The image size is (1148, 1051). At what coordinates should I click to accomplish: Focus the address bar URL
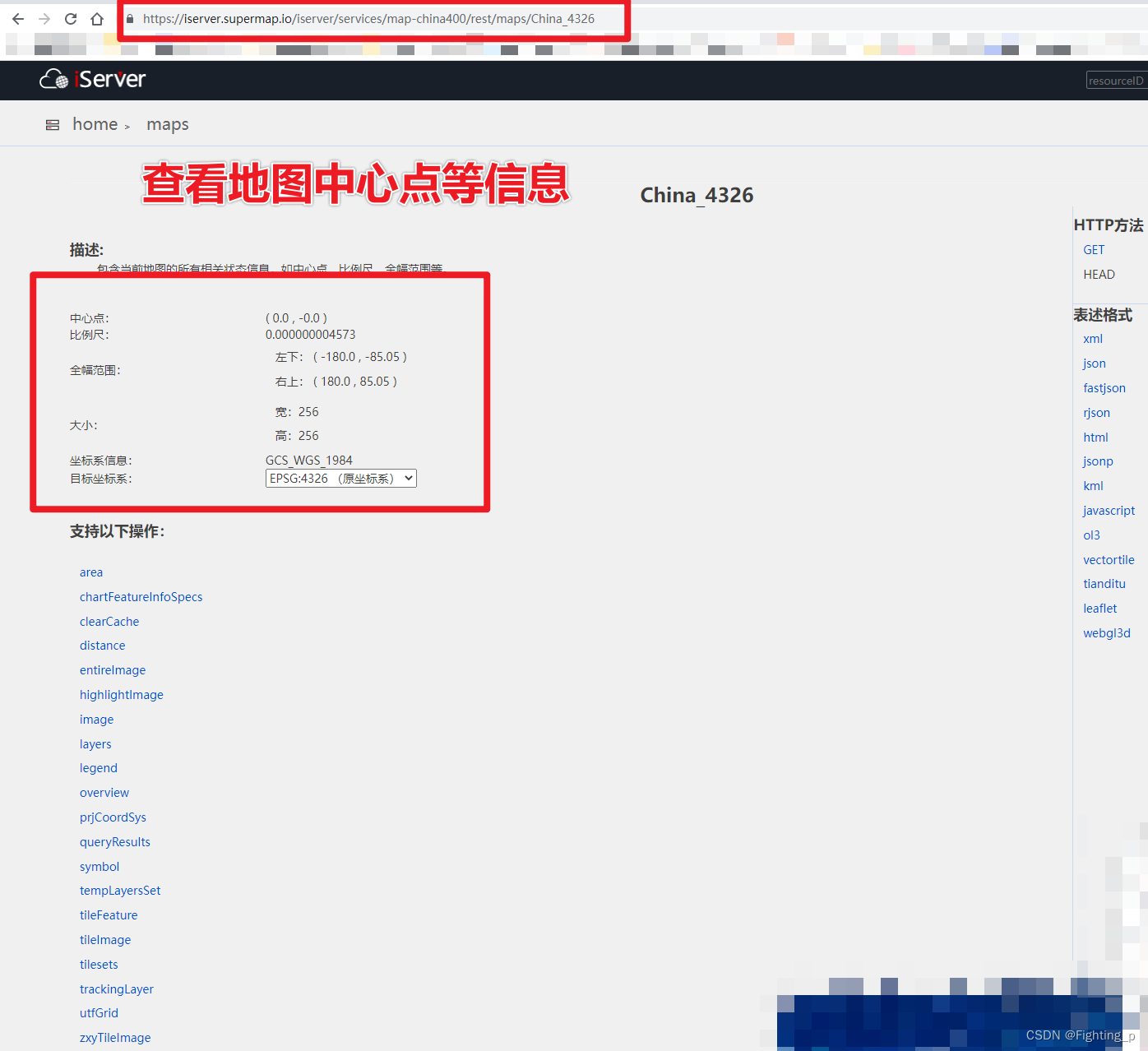pyautogui.click(x=368, y=19)
